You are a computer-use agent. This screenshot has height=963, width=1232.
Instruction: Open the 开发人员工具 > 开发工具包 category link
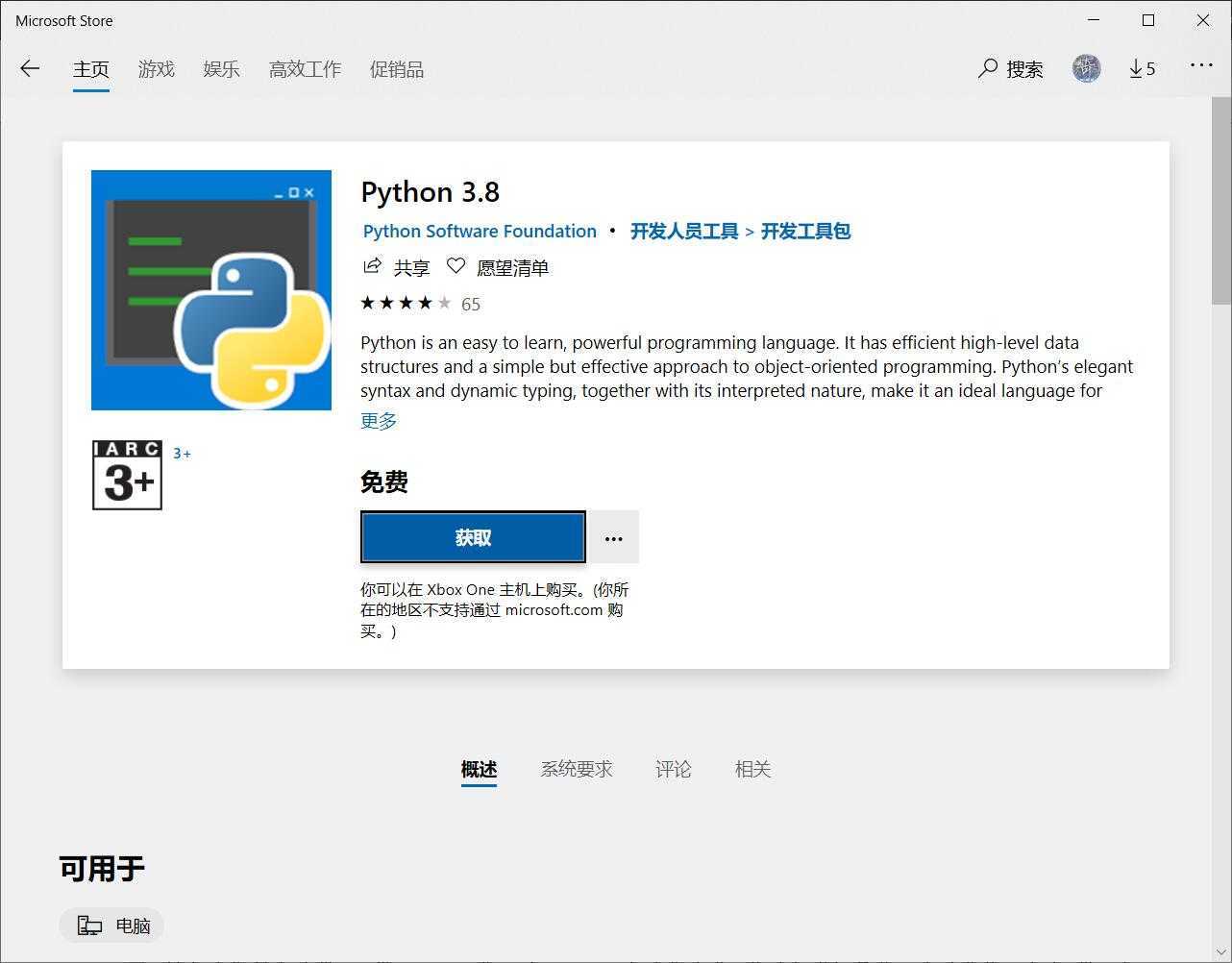point(740,231)
